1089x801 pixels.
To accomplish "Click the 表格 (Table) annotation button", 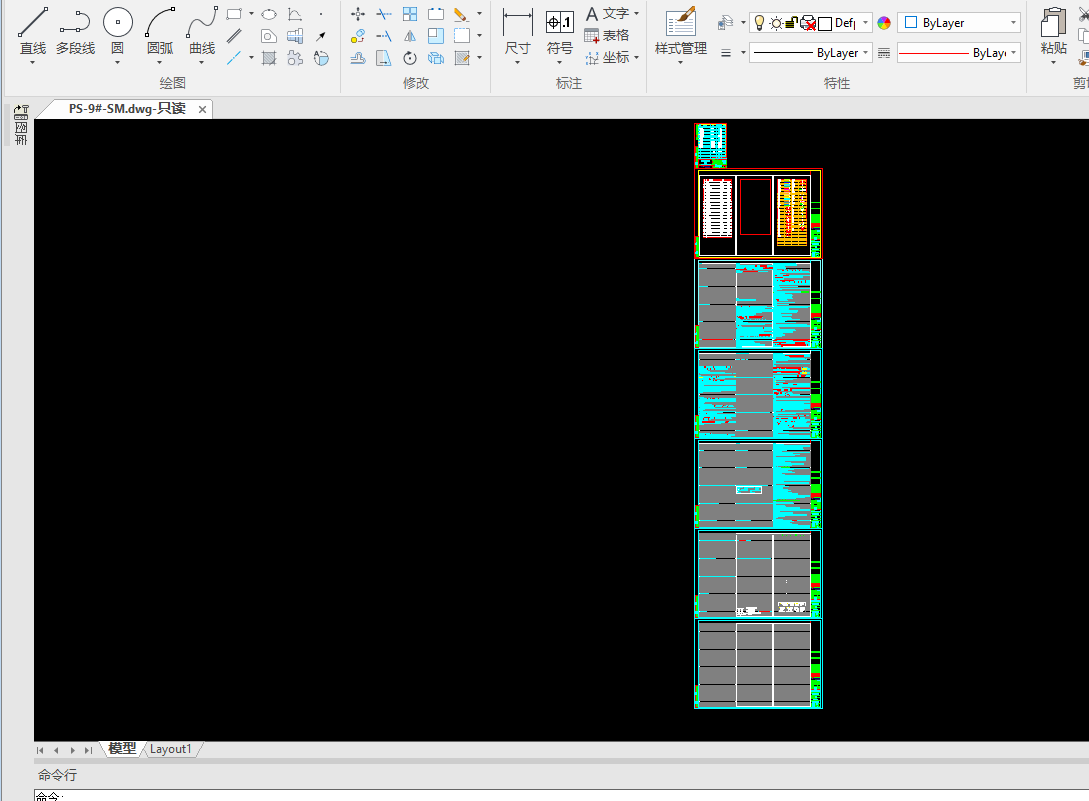I will (x=607, y=36).
